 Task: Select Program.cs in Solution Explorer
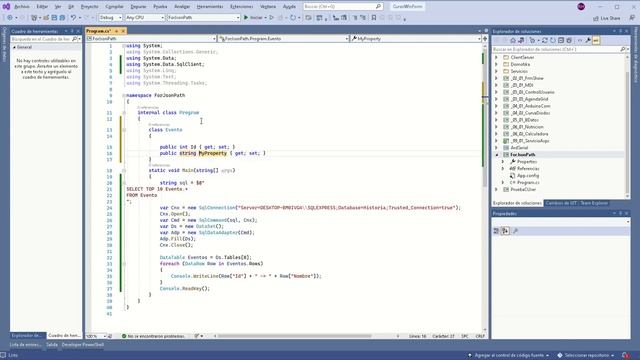click(x=528, y=182)
